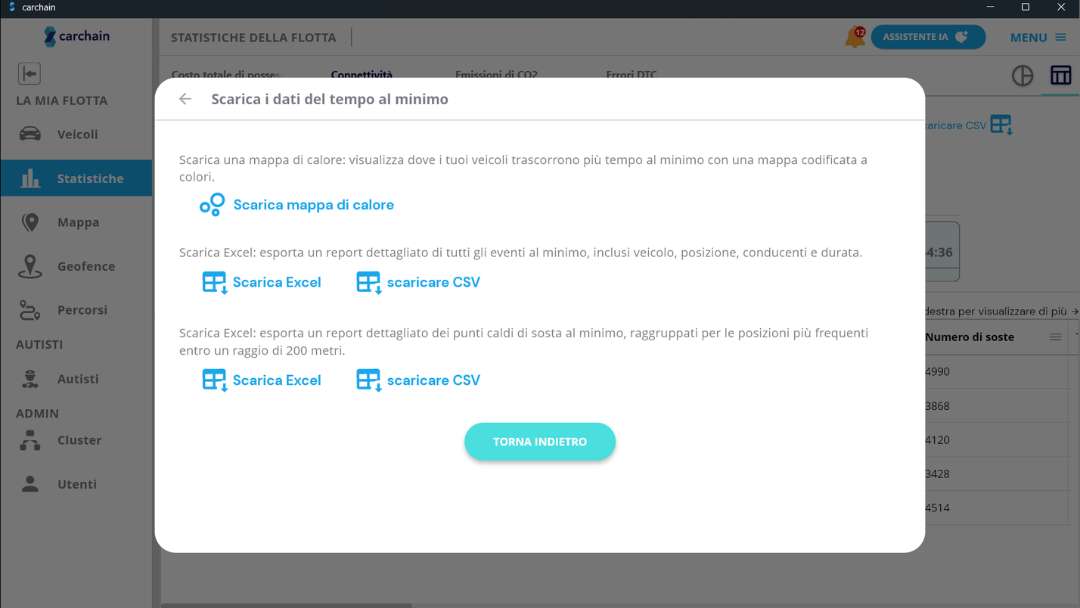Screen dimensions: 1080x608
Task: Click the 'Numero di soste' column menu
Action: (1055, 337)
